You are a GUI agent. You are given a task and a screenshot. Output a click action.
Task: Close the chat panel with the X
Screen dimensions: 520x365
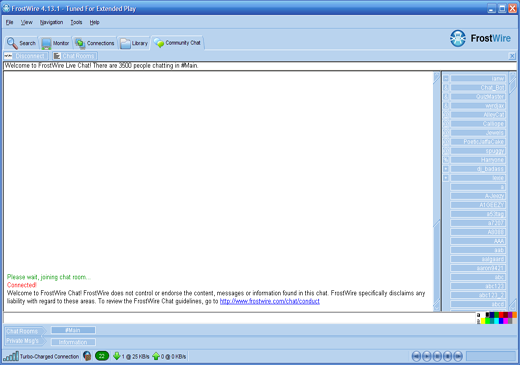(512, 56)
